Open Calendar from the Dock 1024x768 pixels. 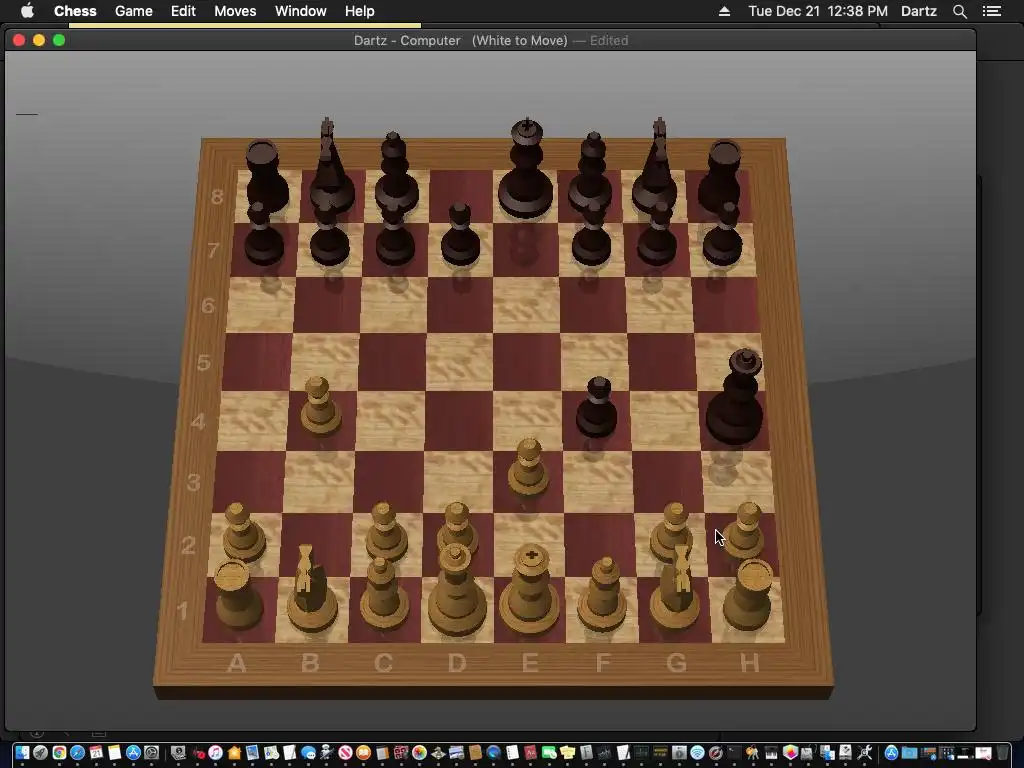coord(96,752)
